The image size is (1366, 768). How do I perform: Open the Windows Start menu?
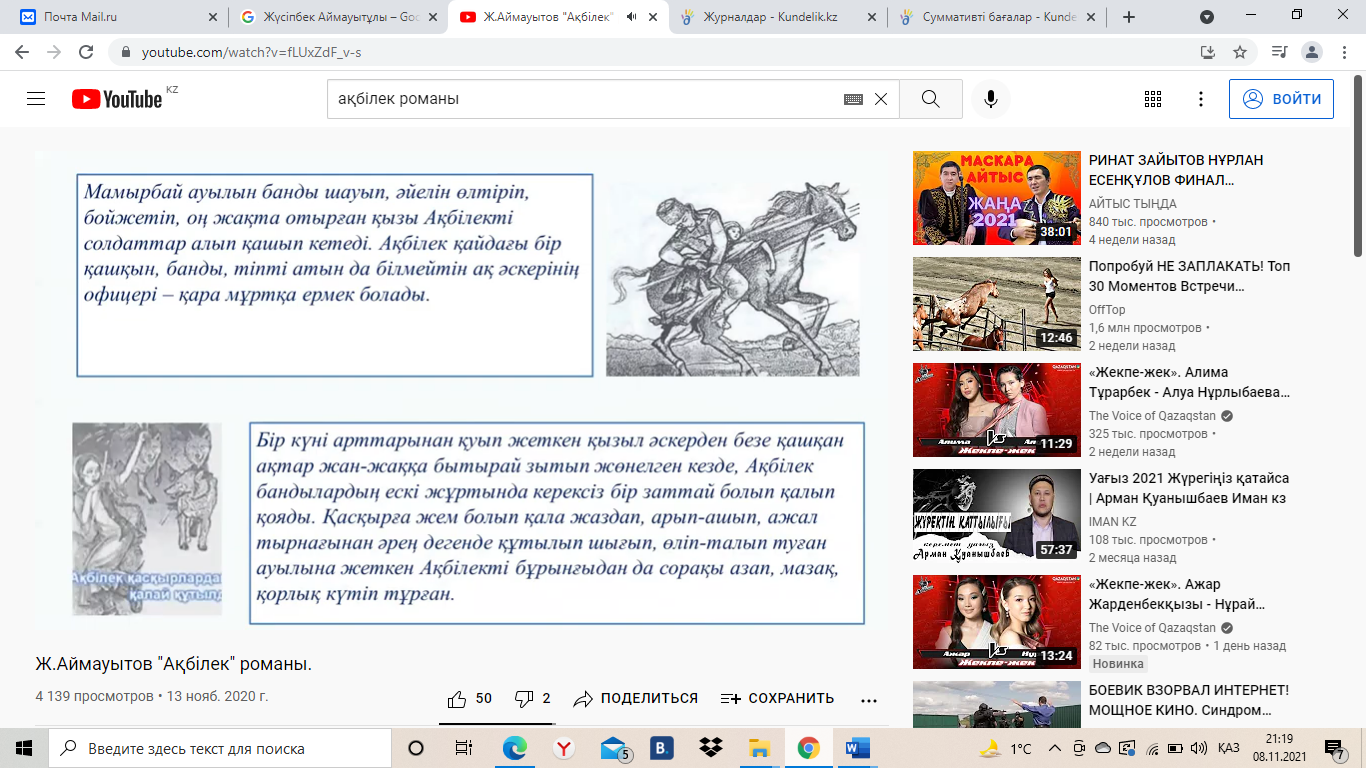pyautogui.click(x=24, y=748)
